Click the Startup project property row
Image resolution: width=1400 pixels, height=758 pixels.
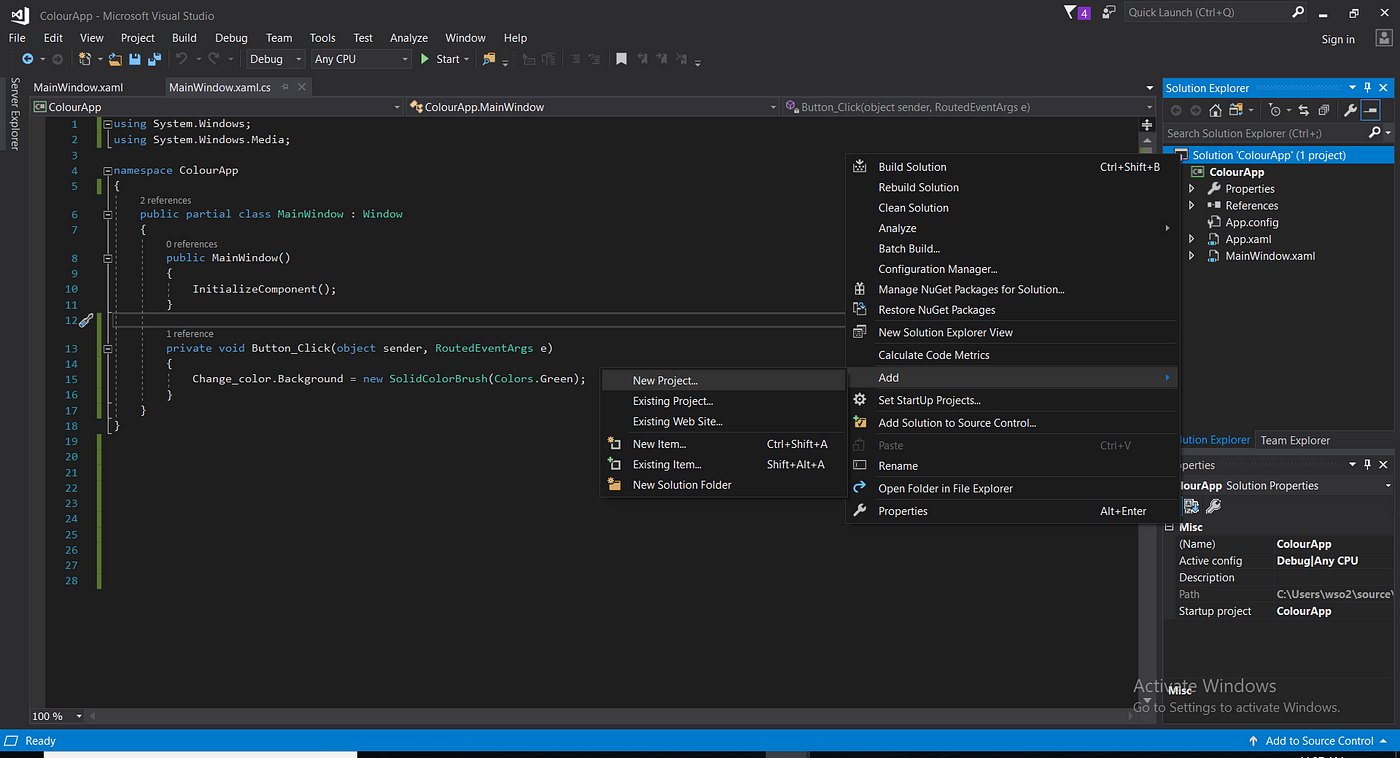coord(1282,611)
